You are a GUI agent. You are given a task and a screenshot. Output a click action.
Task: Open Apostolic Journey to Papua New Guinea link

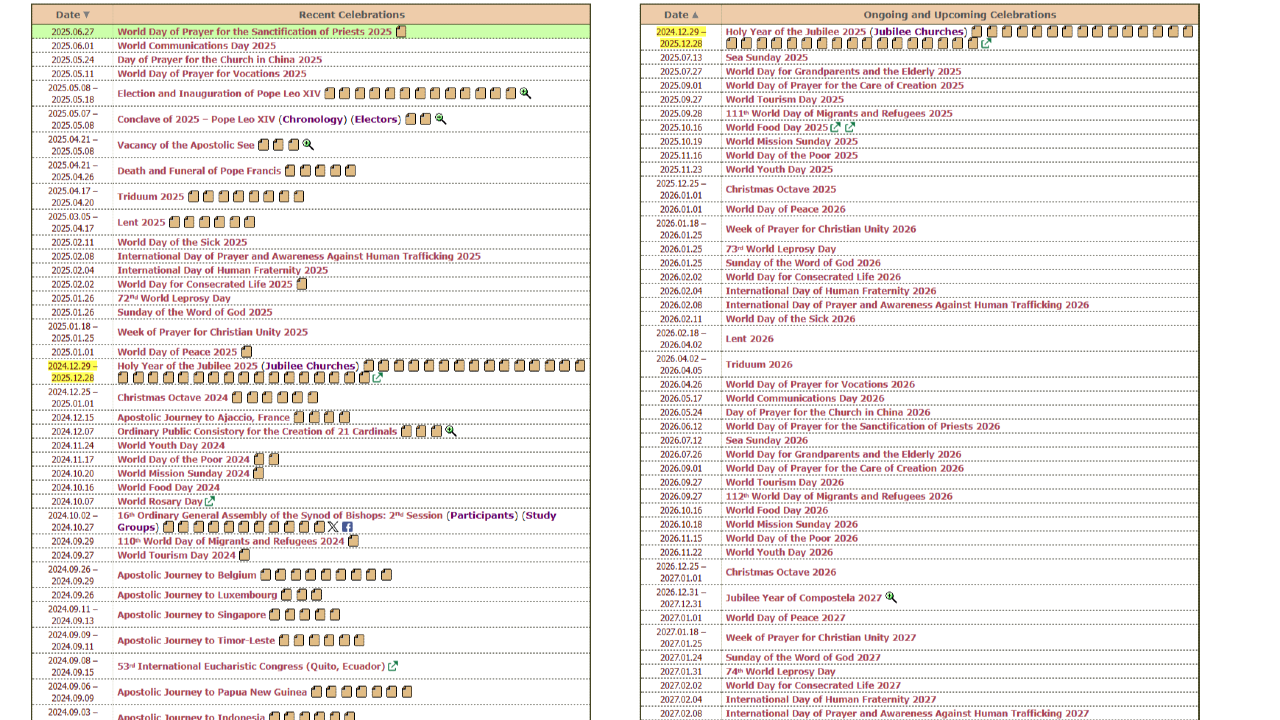pyautogui.click(x=212, y=692)
